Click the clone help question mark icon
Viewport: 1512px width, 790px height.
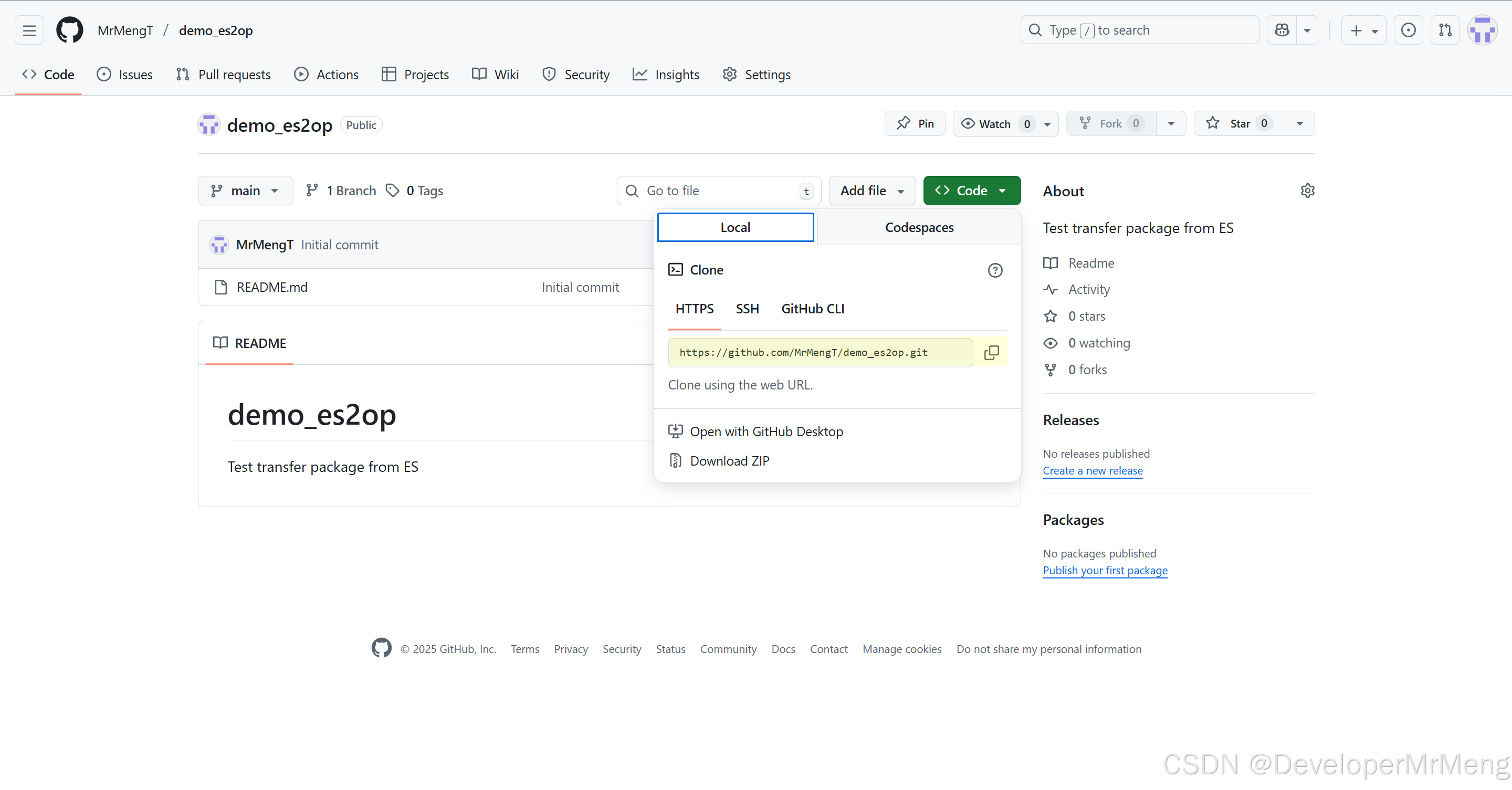point(995,270)
